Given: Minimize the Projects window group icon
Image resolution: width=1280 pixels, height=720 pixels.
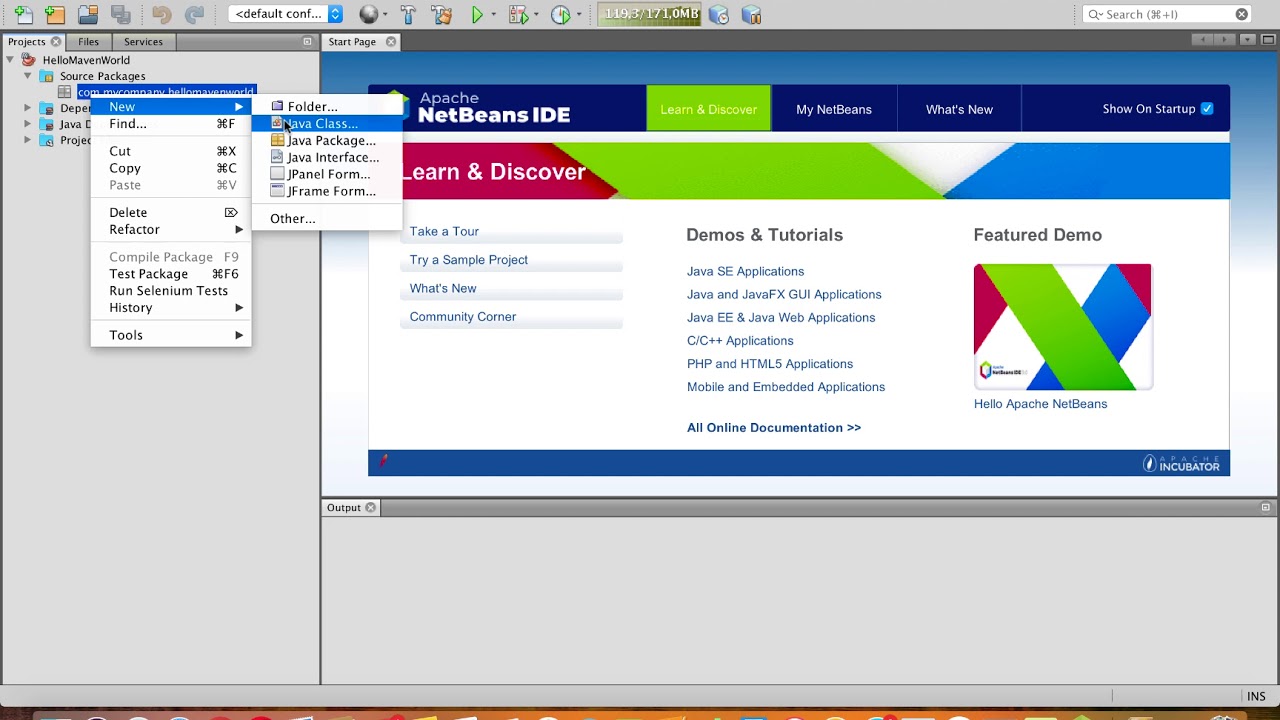Looking at the screenshot, I should pyautogui.click(x=307, y=42).
